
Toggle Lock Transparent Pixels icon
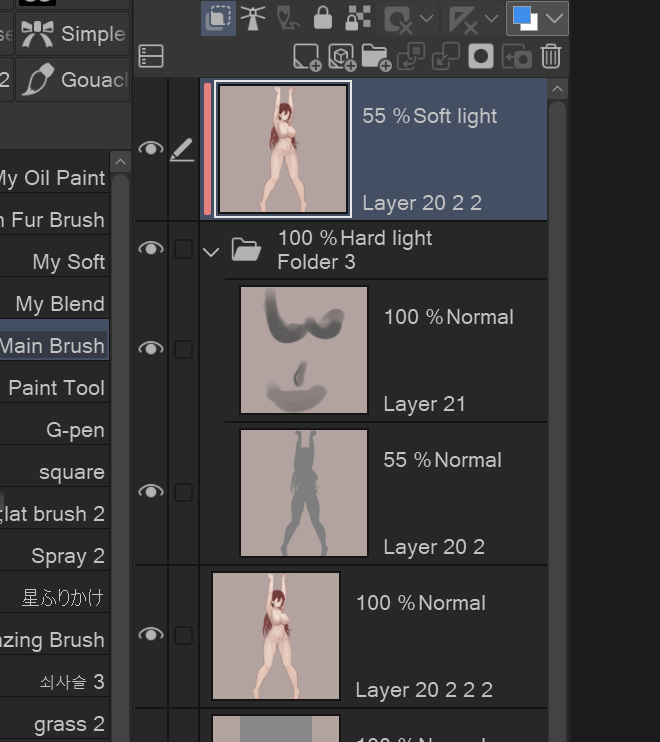pyautogui.click(x=357, y=18)
